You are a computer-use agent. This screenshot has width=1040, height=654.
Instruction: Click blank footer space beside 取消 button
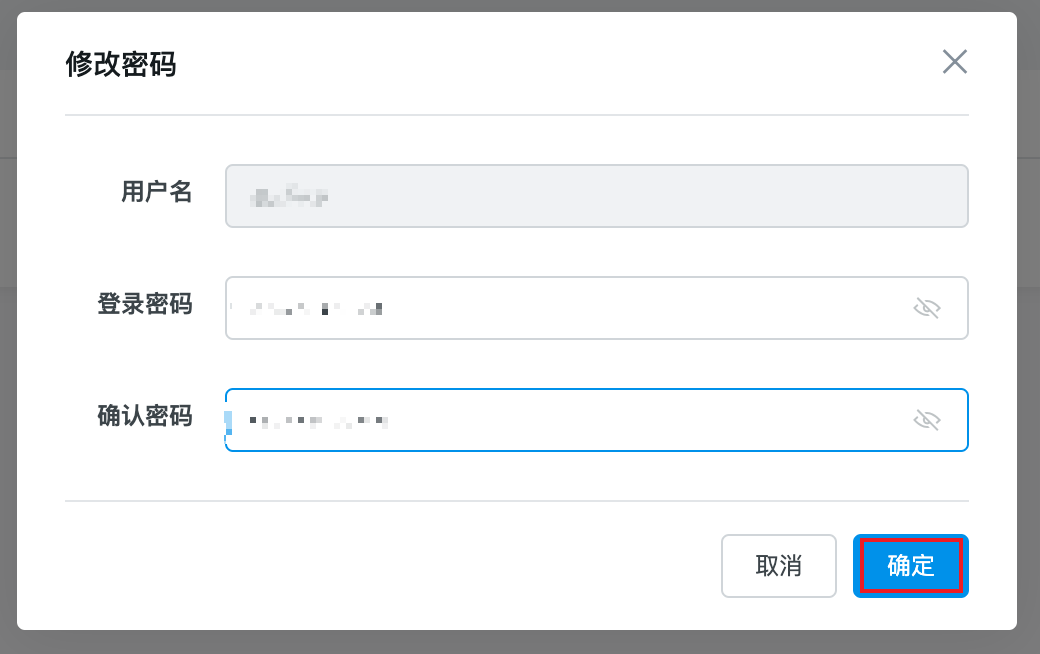tap(400, 566)
